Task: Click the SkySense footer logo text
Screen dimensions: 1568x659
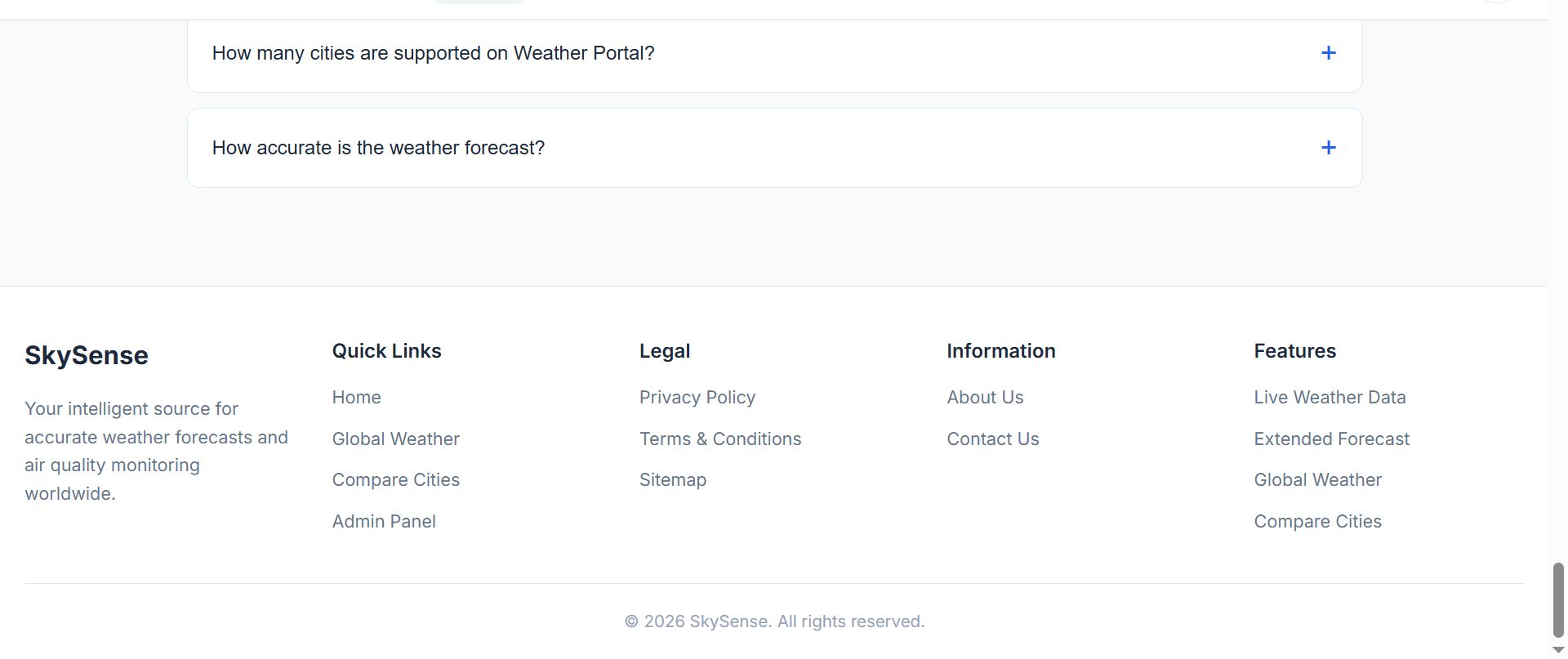Action: (x=87, y=355)
